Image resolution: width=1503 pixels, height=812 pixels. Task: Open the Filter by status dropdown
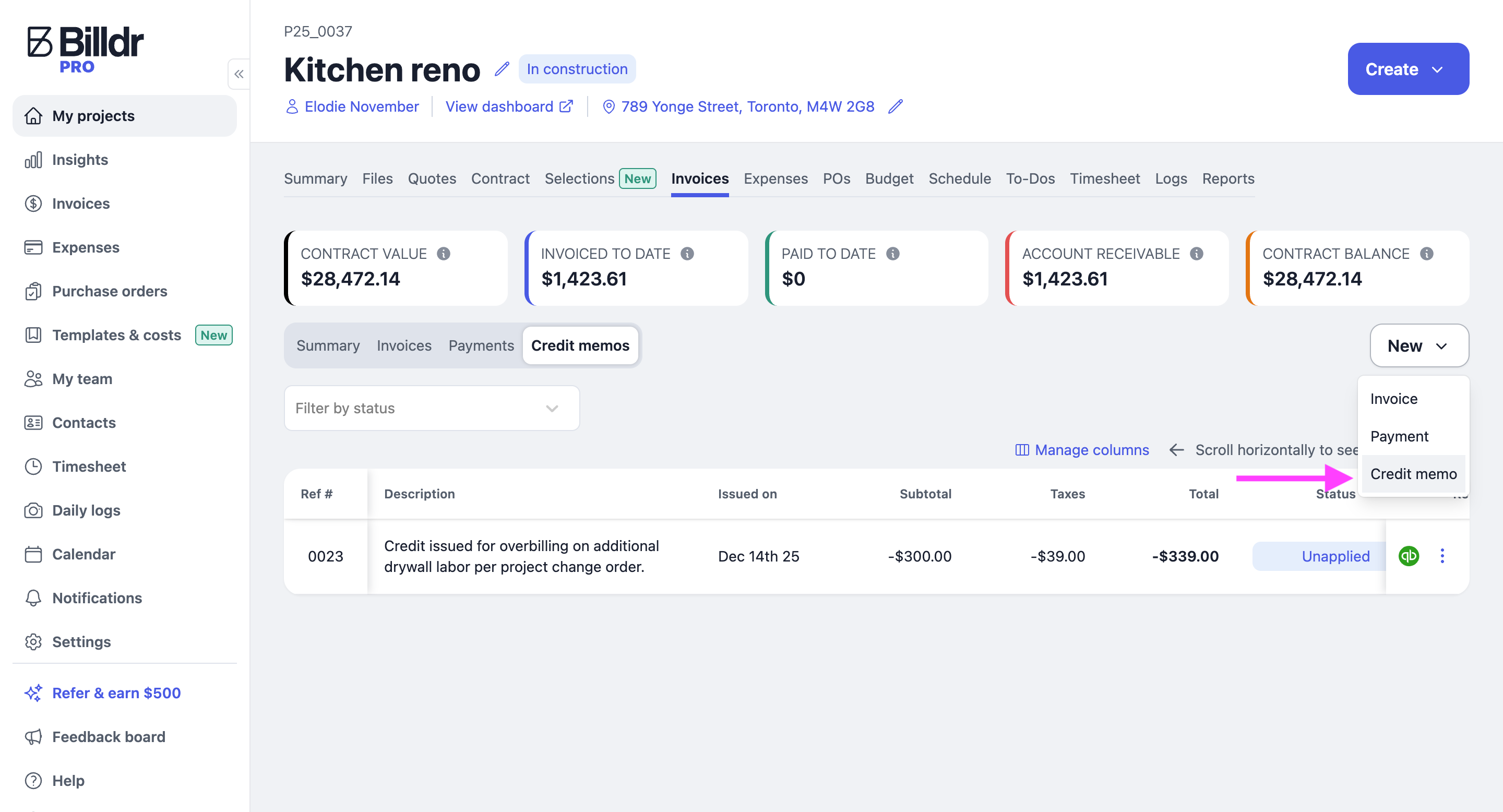432,408
